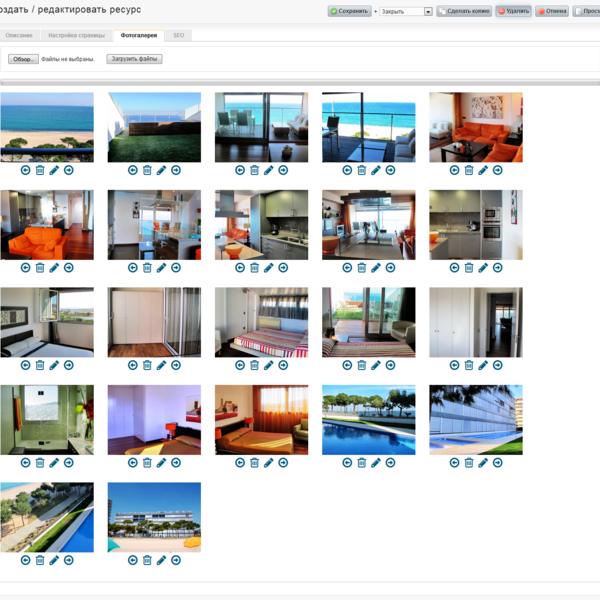Open the swimming pool with trees thumbnail
This screenshot has height=600, width=600.
tap(369, 420)
